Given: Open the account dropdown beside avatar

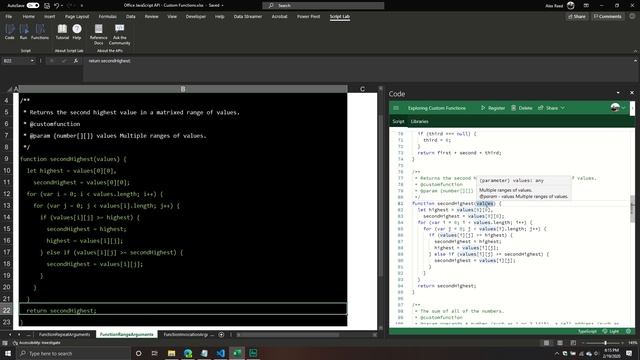Looking at the screenshot, I should click(623, 108).
